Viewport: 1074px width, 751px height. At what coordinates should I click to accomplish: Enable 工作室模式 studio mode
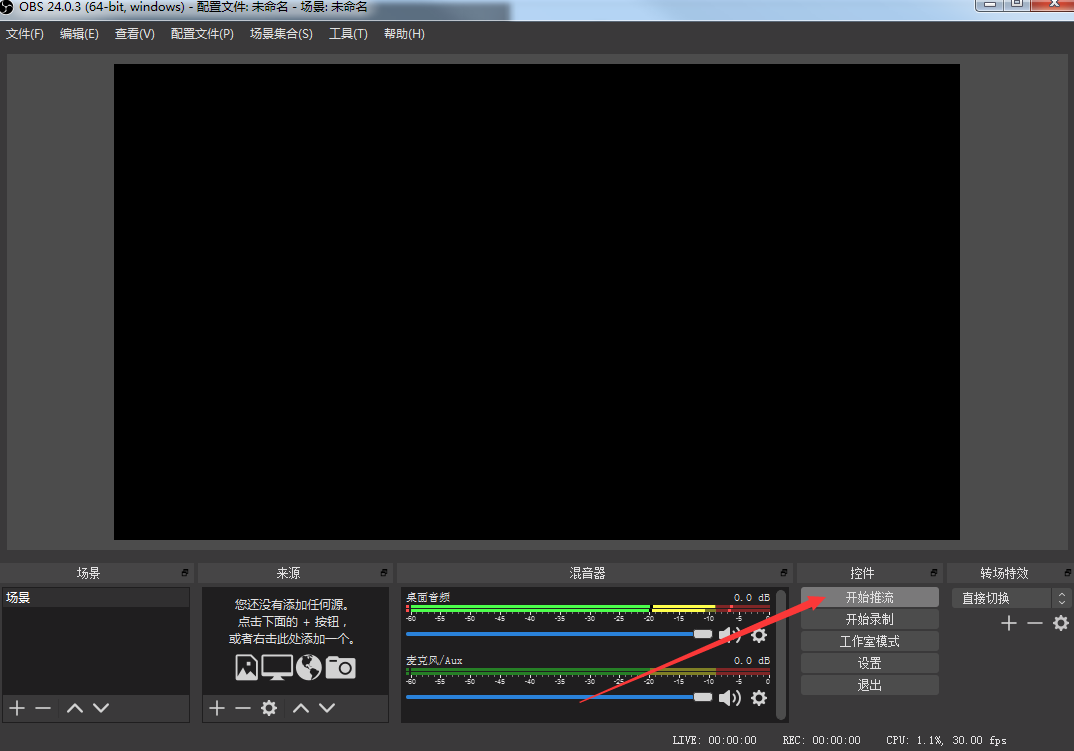coord(870,641)
